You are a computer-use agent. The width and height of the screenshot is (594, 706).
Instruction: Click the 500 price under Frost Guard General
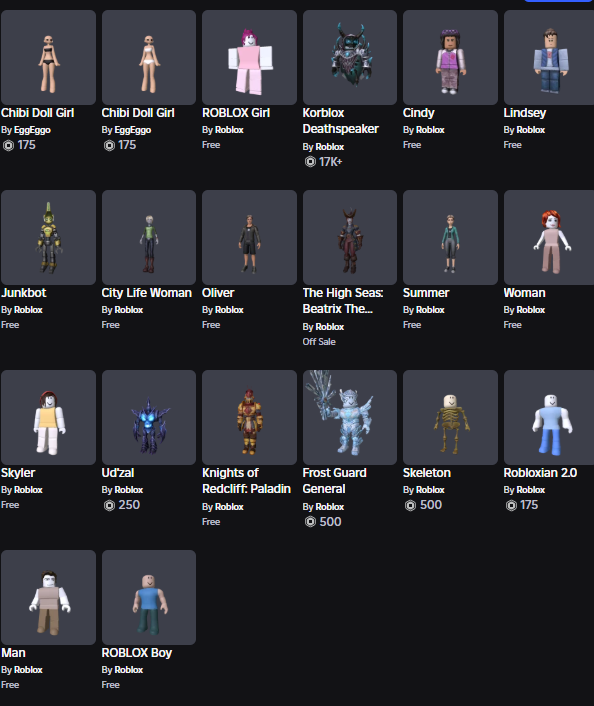pos(331,522)
